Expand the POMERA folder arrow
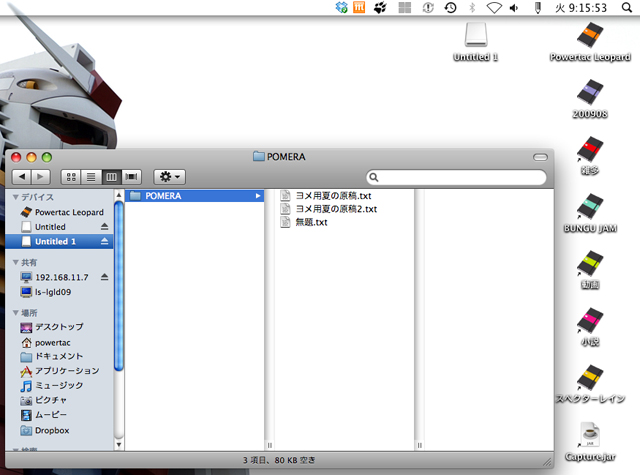640x475 pixels. tap(258, 196)
